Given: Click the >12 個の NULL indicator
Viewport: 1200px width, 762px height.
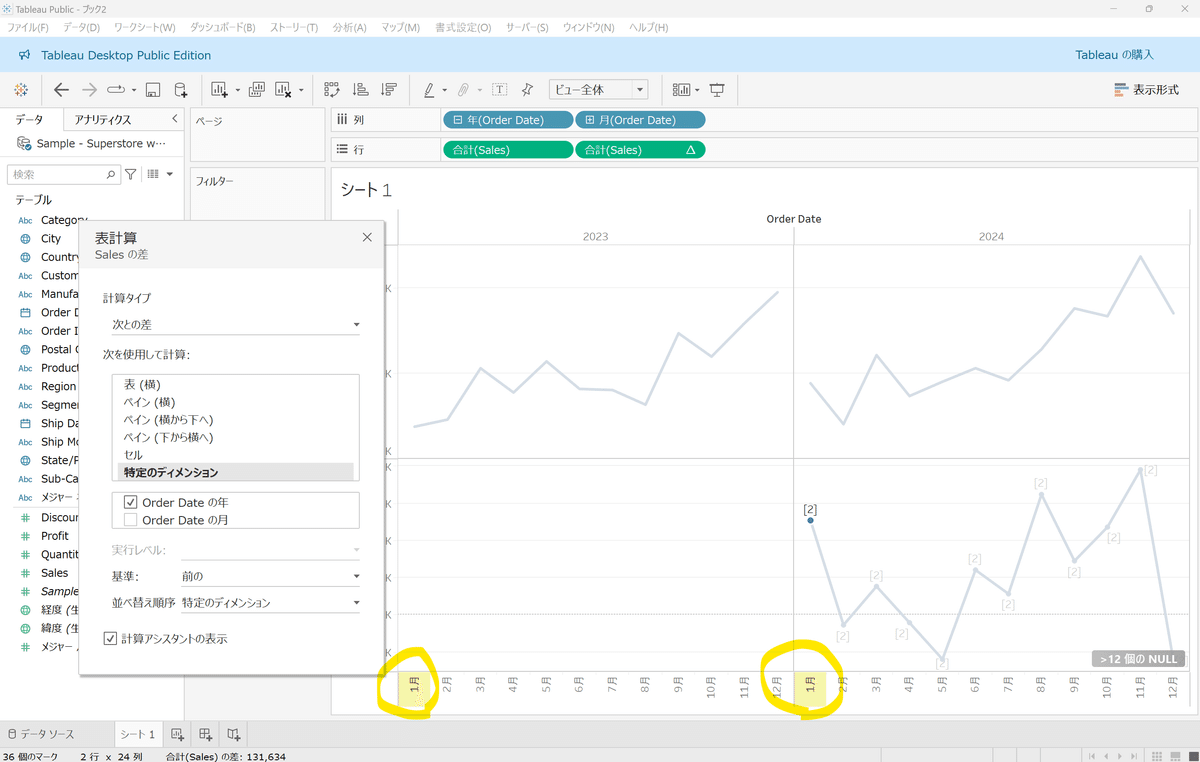Looking at the screenshot, I should (1139, 659).
